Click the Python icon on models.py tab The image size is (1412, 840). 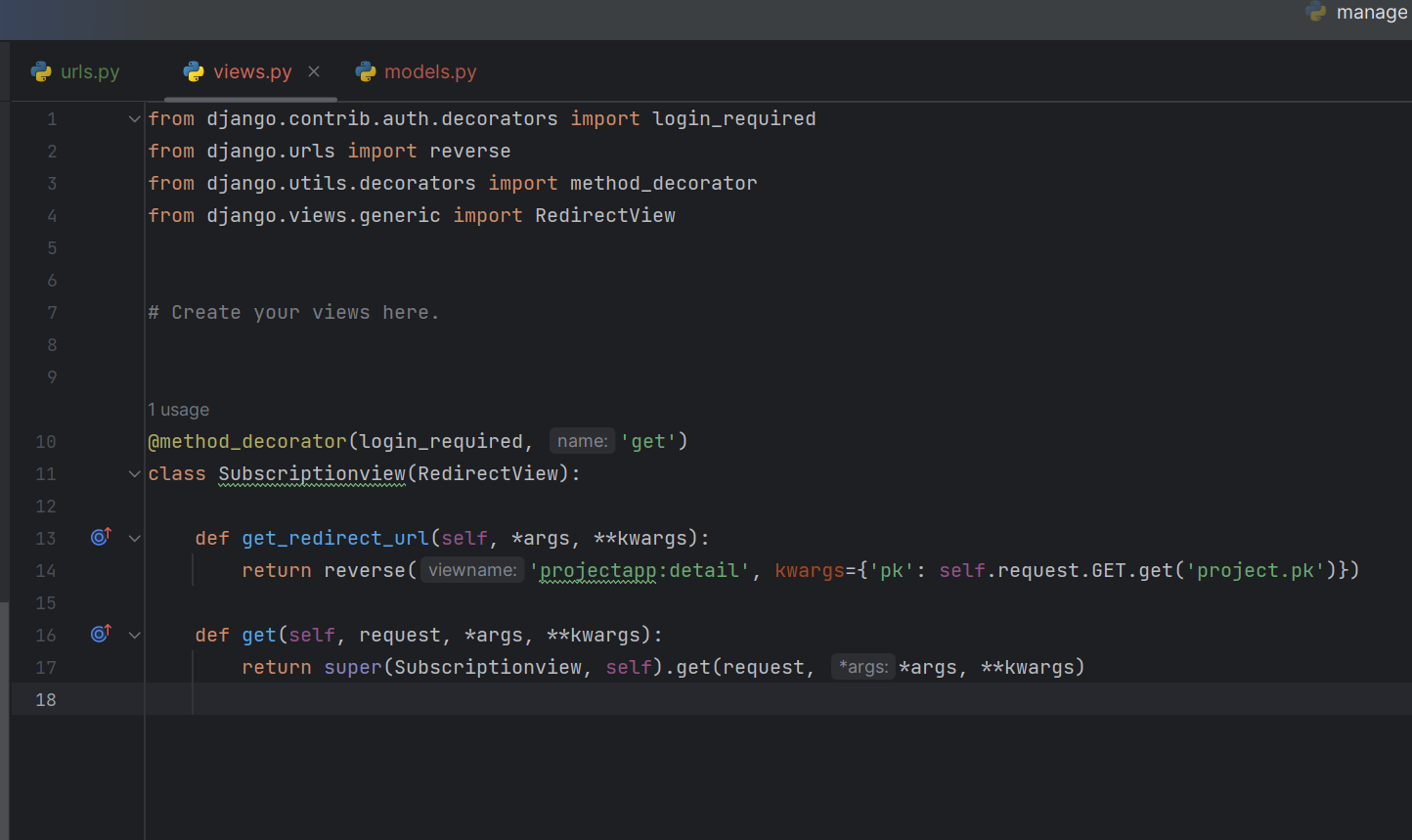pos(366,71)
